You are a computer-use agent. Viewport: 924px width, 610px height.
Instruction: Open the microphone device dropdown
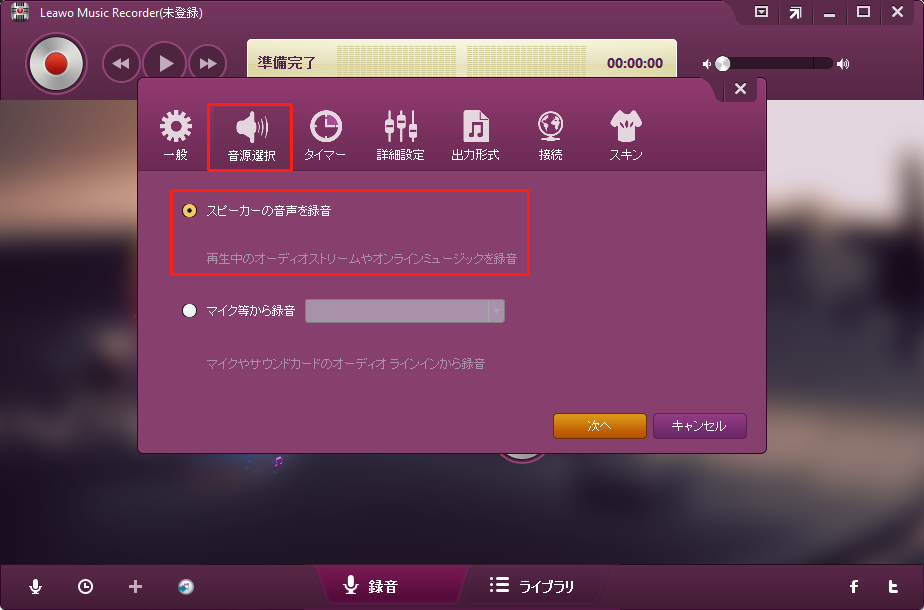click(x=496, y=310)
